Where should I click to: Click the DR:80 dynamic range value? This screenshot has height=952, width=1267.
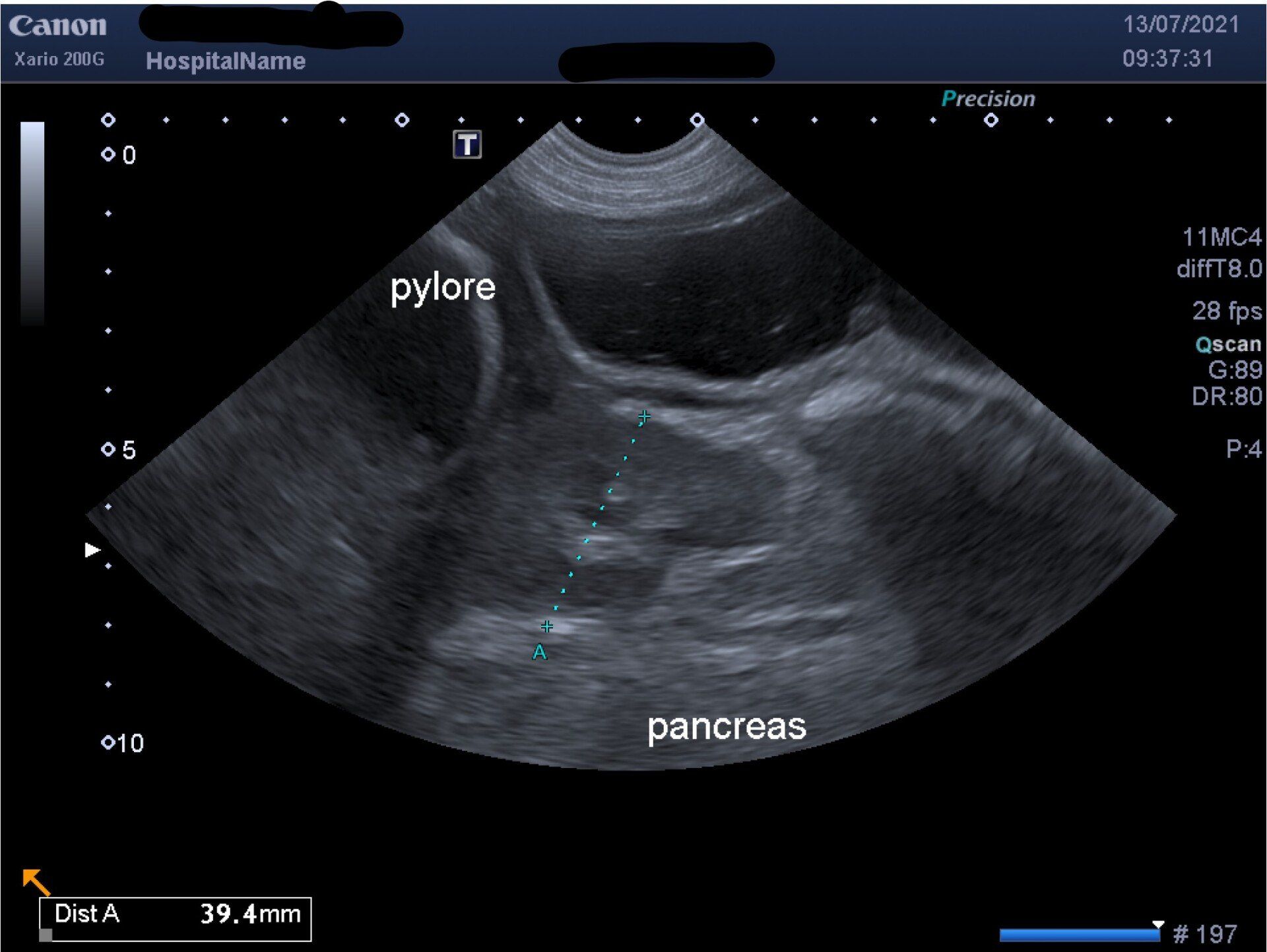1226,396
